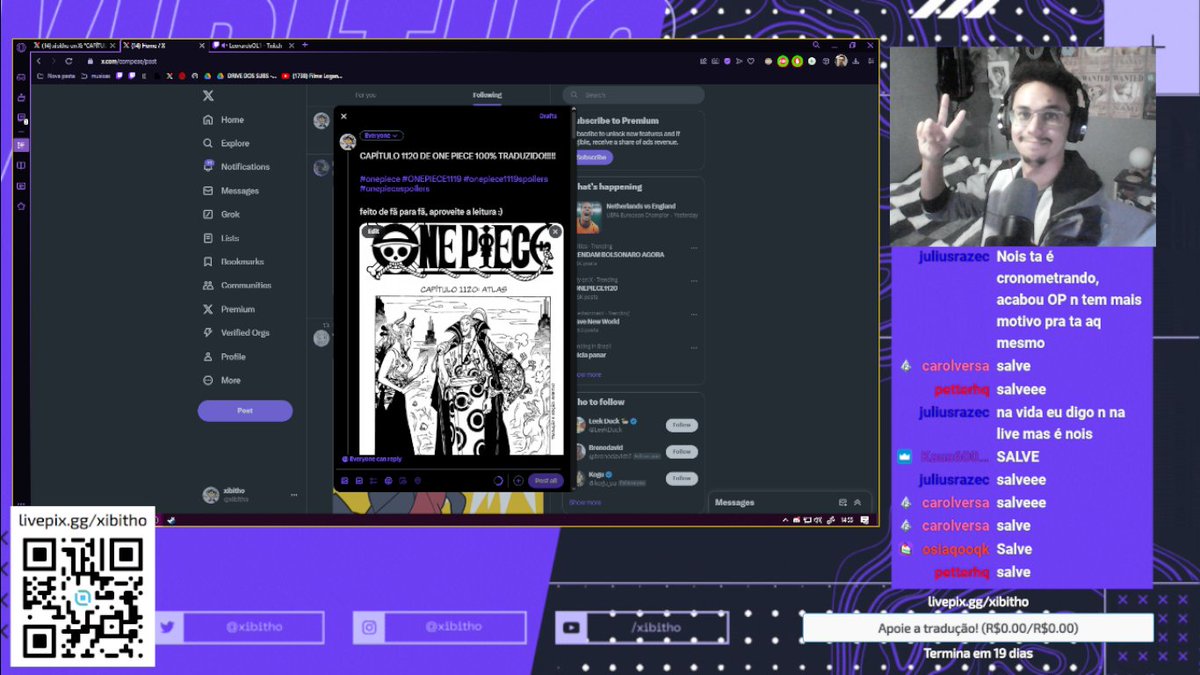Image resolution: width=1200 pixels, height=675 pixels.
Task: Open the DRIVE DOS SUBS bookmark
Action: 247,76
